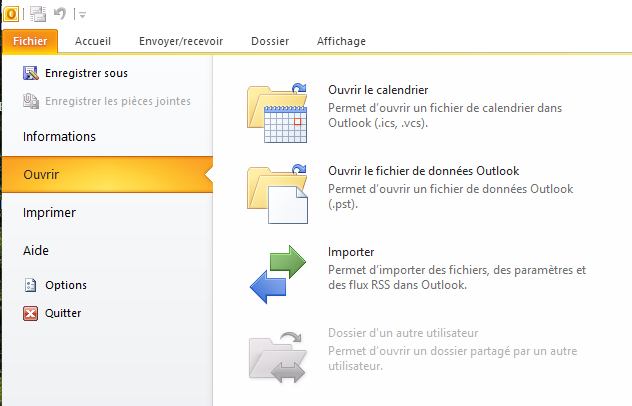Image resolution: width=632 pixels, height=406 pixels.
Task: Select the Dossier ribbon tab
Action: click(270, 41)
